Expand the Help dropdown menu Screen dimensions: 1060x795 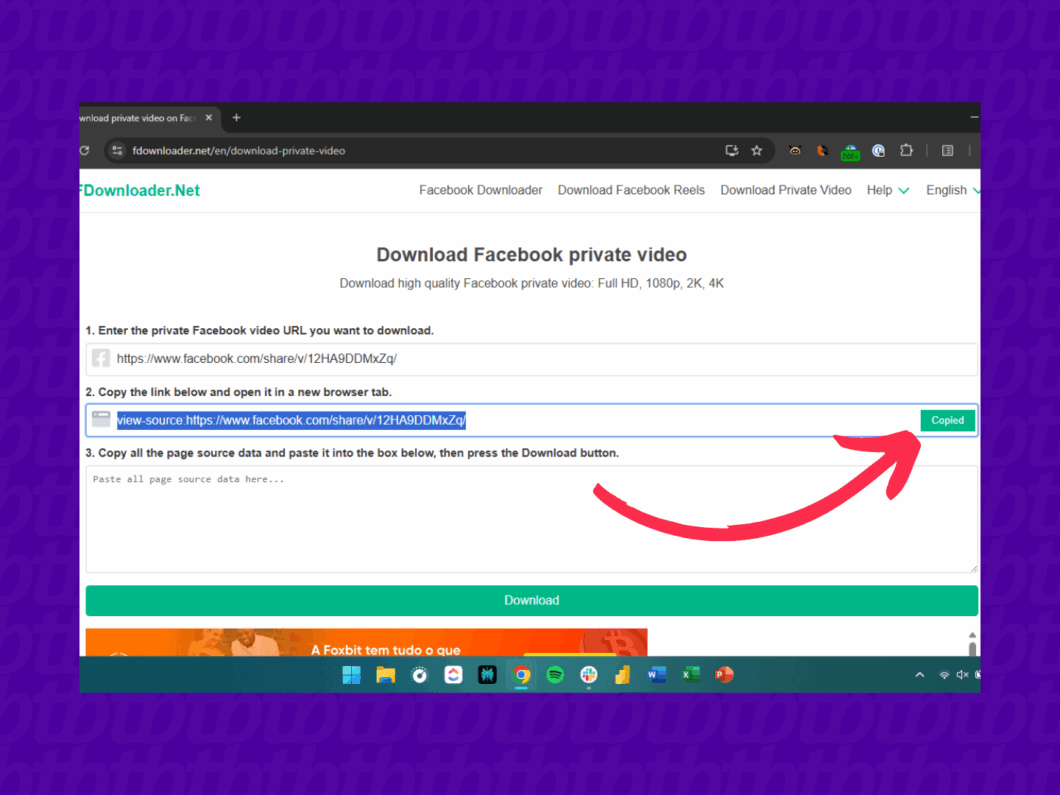888,191
